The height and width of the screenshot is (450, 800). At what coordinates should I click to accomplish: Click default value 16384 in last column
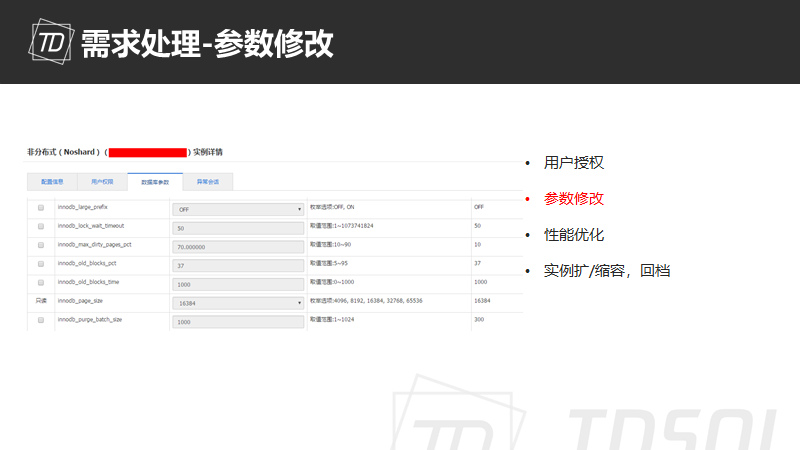[482, 301]
